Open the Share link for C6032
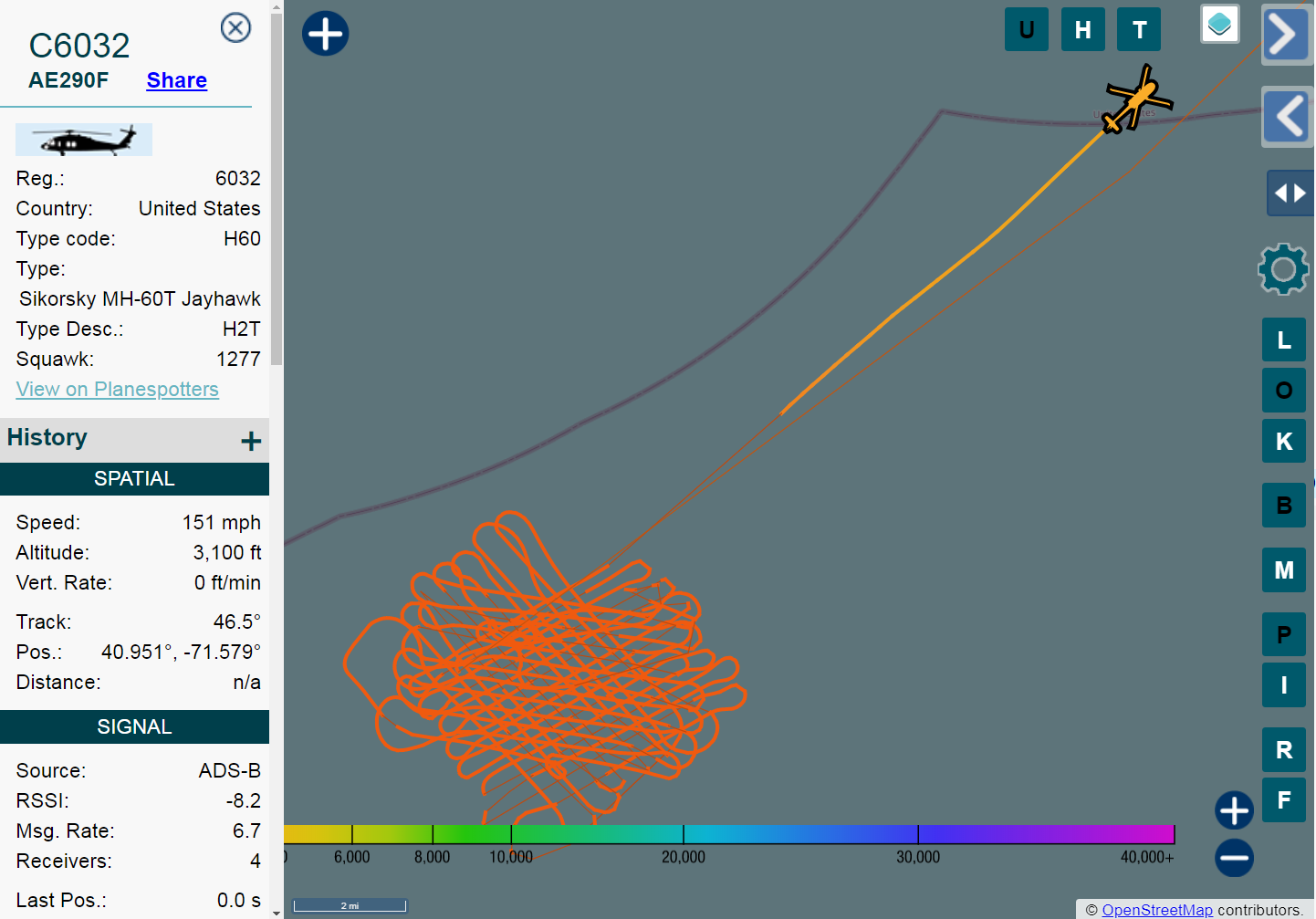1316x919 pixels. (x=177, y=80)
